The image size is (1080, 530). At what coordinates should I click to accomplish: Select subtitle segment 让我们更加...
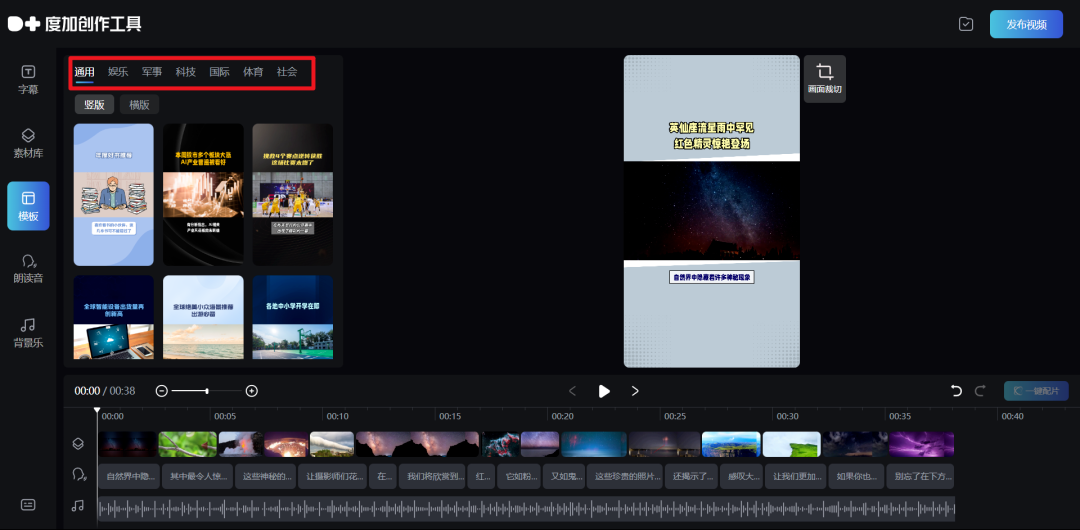coord(797,476)
